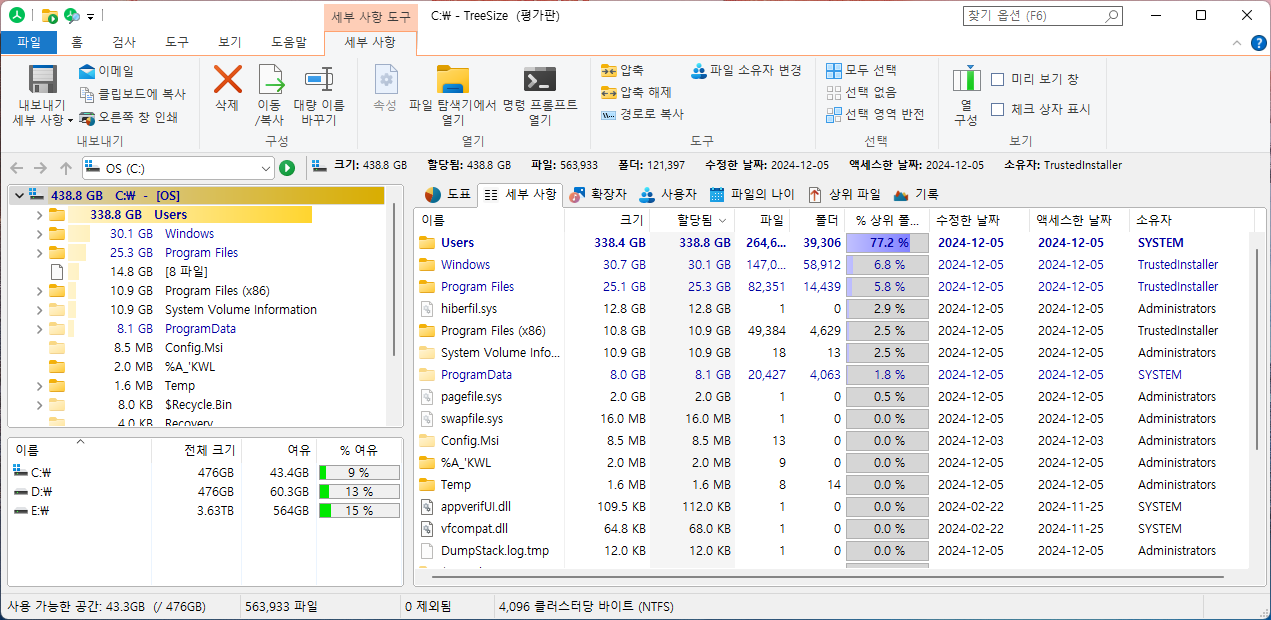Expand Program Files node in tree
Image resolution: width=1271 pixels, height=620 pixels.
coord(39,253)
